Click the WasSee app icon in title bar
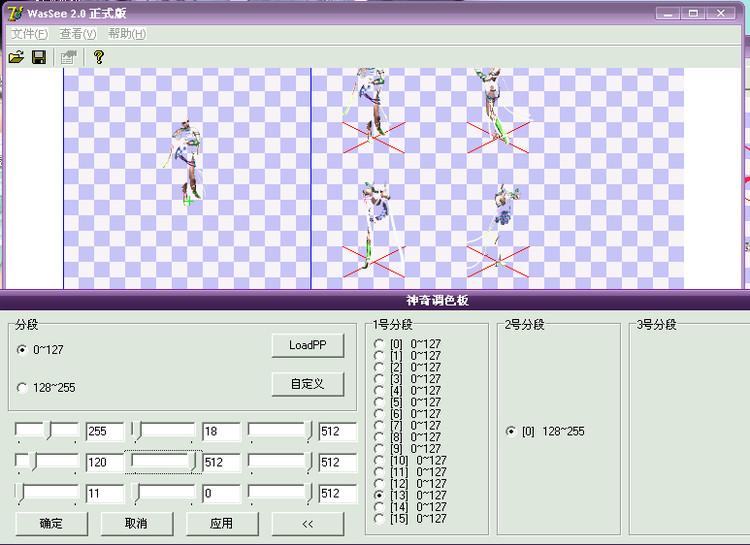 click(15, 13)
